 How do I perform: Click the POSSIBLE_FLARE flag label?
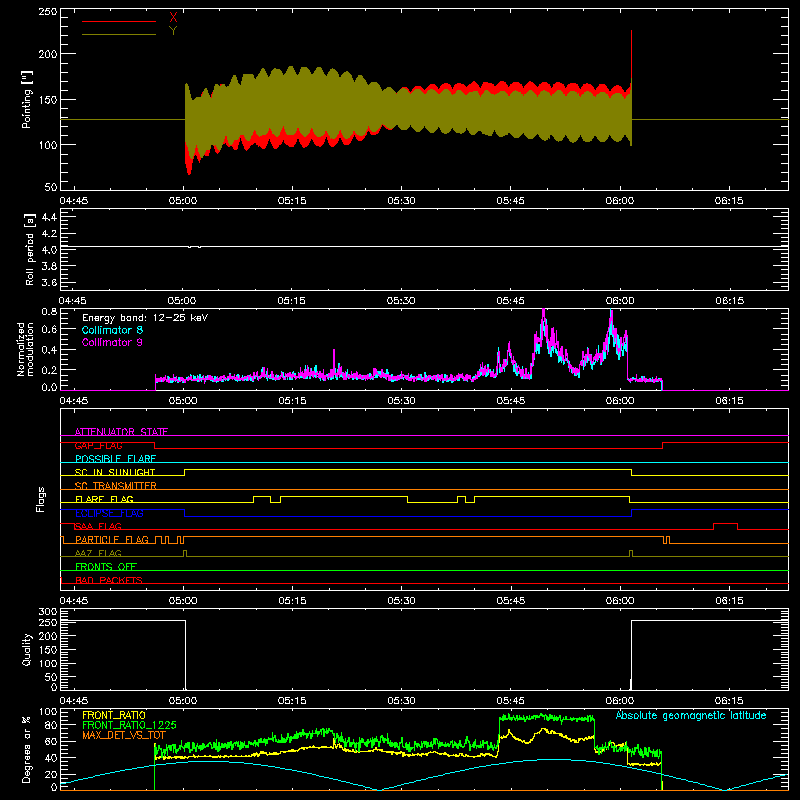tap(115, 459)
